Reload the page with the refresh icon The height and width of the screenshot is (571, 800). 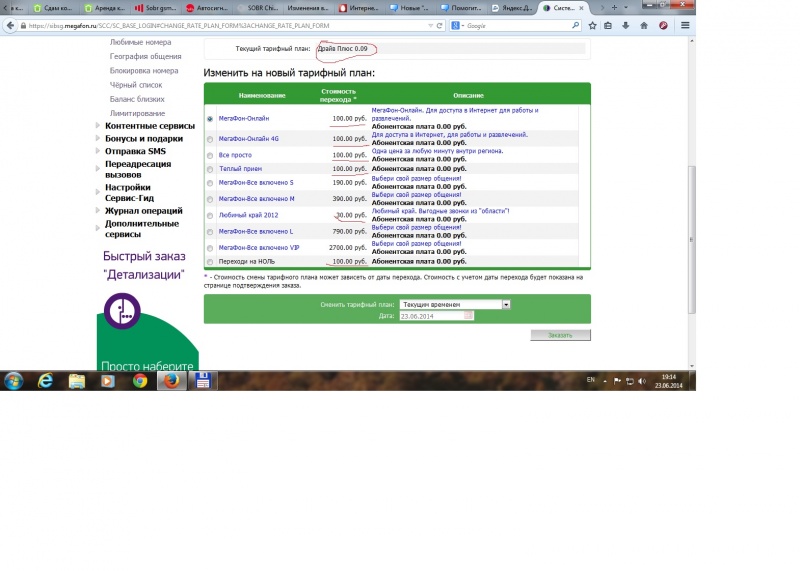(x=439, y=26)
